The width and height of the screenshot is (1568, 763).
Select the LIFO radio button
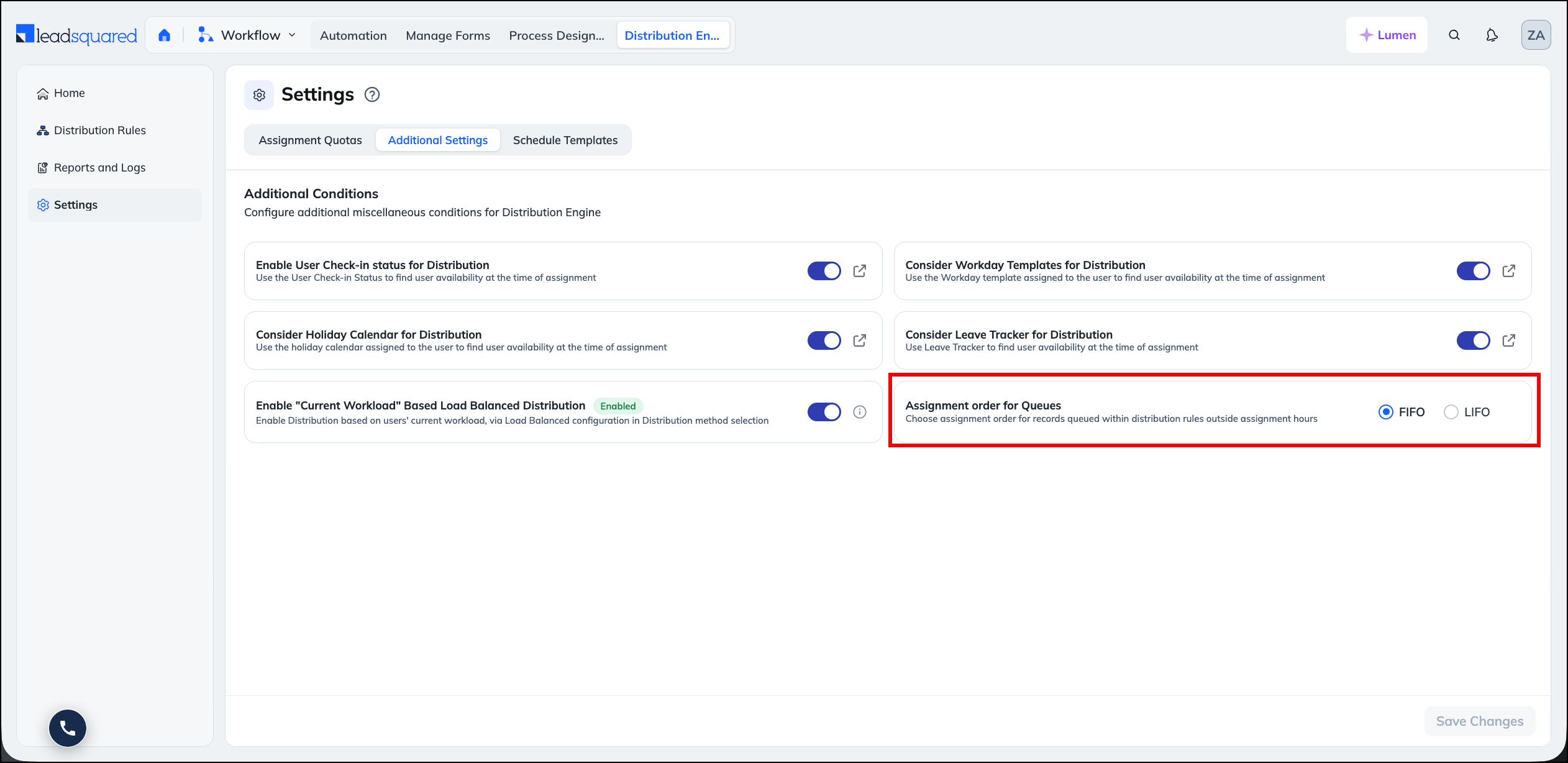click(x=1451, y=412)
